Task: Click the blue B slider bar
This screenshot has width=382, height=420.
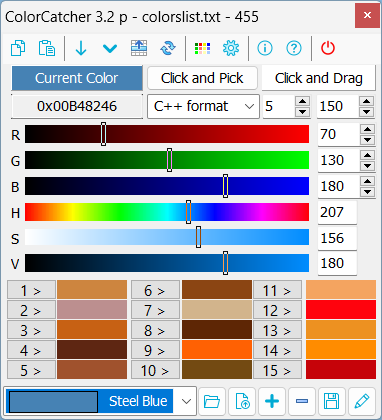Action: 167,186
